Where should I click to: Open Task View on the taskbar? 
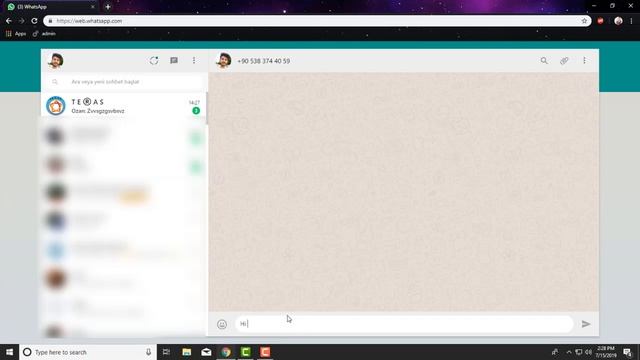[166, 352]
